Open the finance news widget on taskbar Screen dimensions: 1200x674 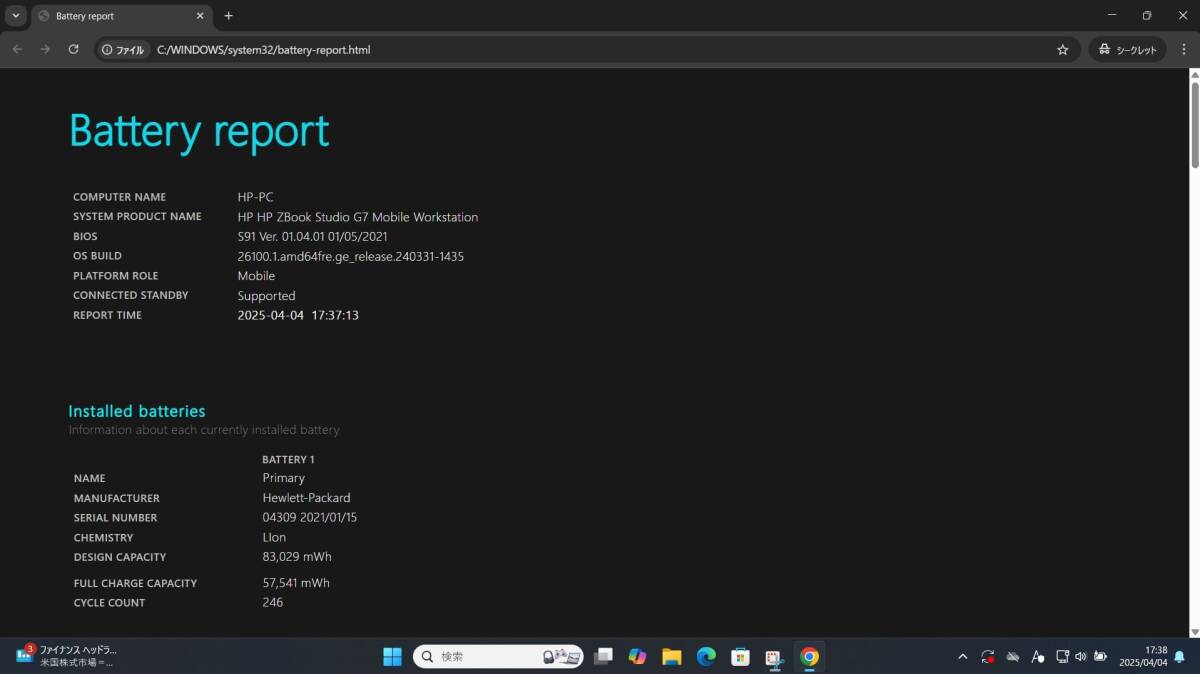coord(66,656)
